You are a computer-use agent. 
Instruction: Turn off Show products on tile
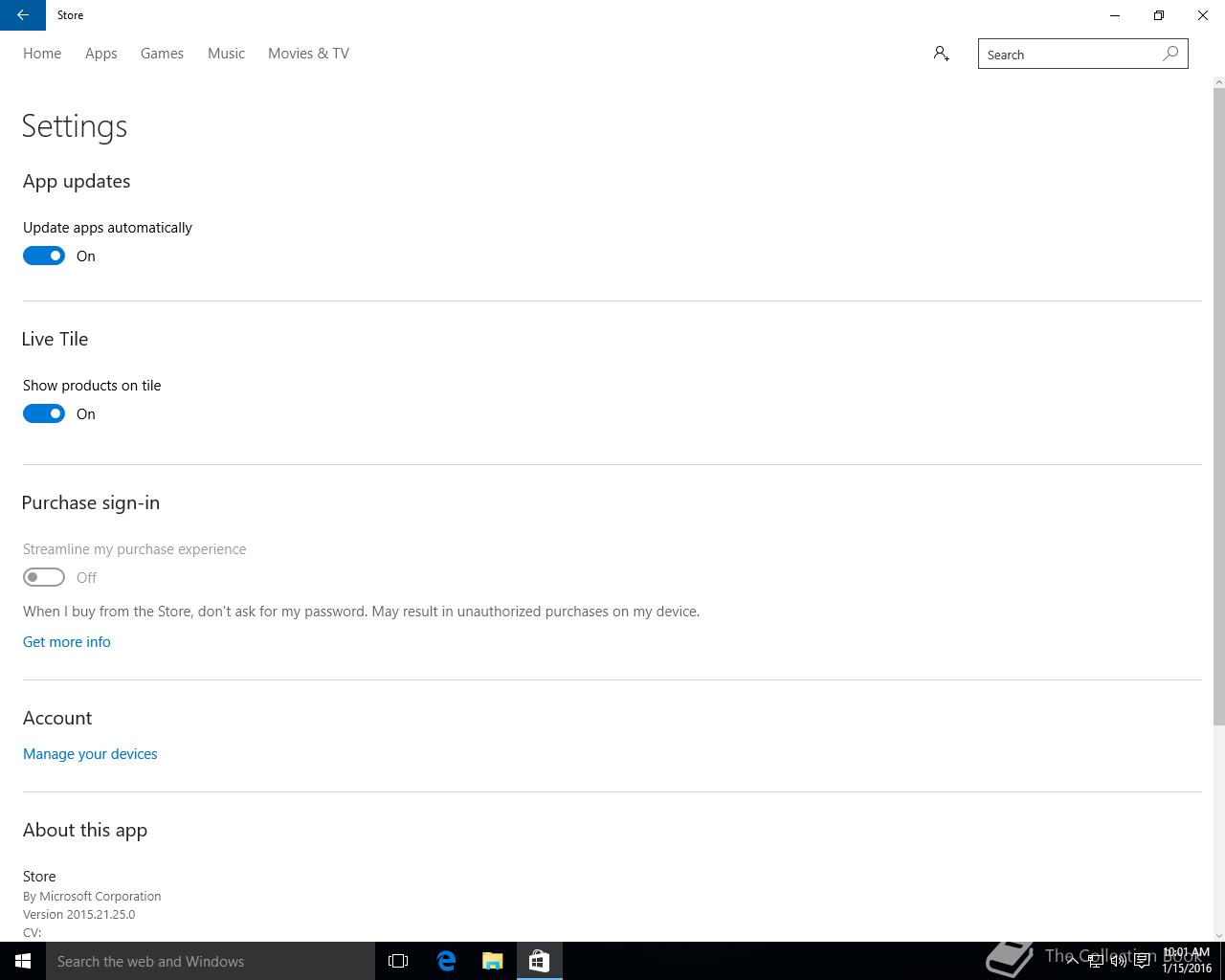click(44, 413)
